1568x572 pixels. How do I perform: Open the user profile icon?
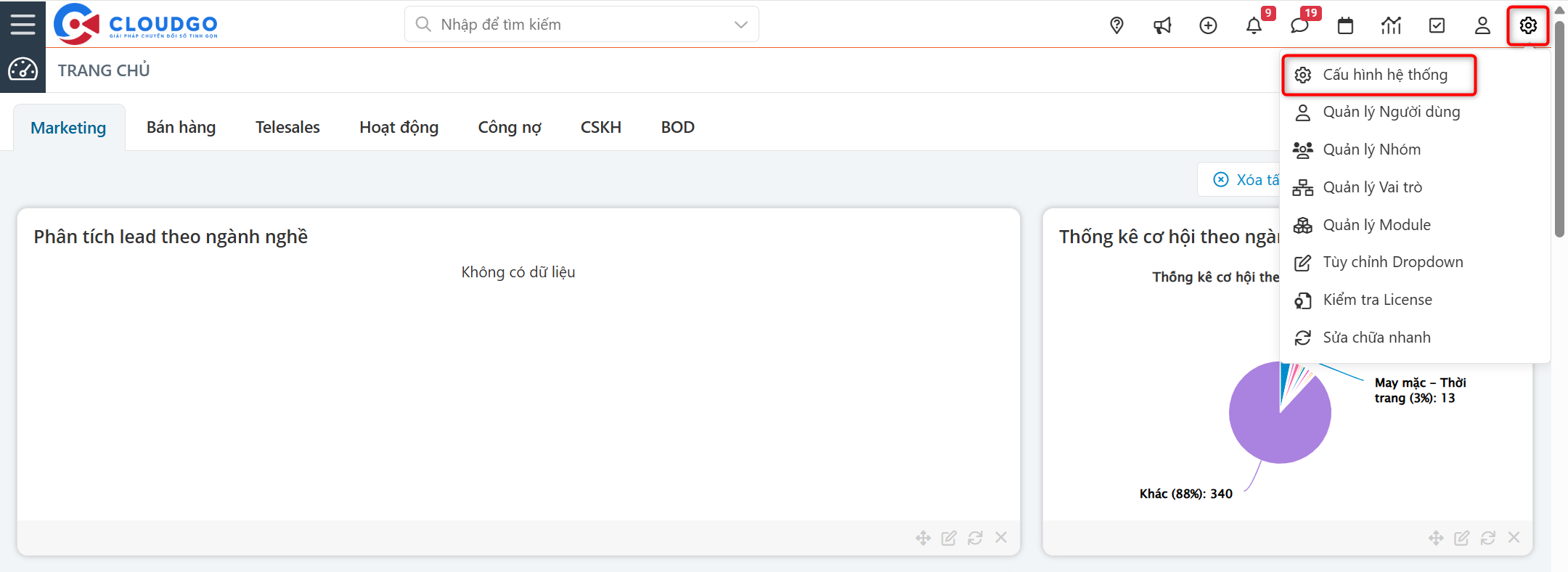pos(1482,25)
